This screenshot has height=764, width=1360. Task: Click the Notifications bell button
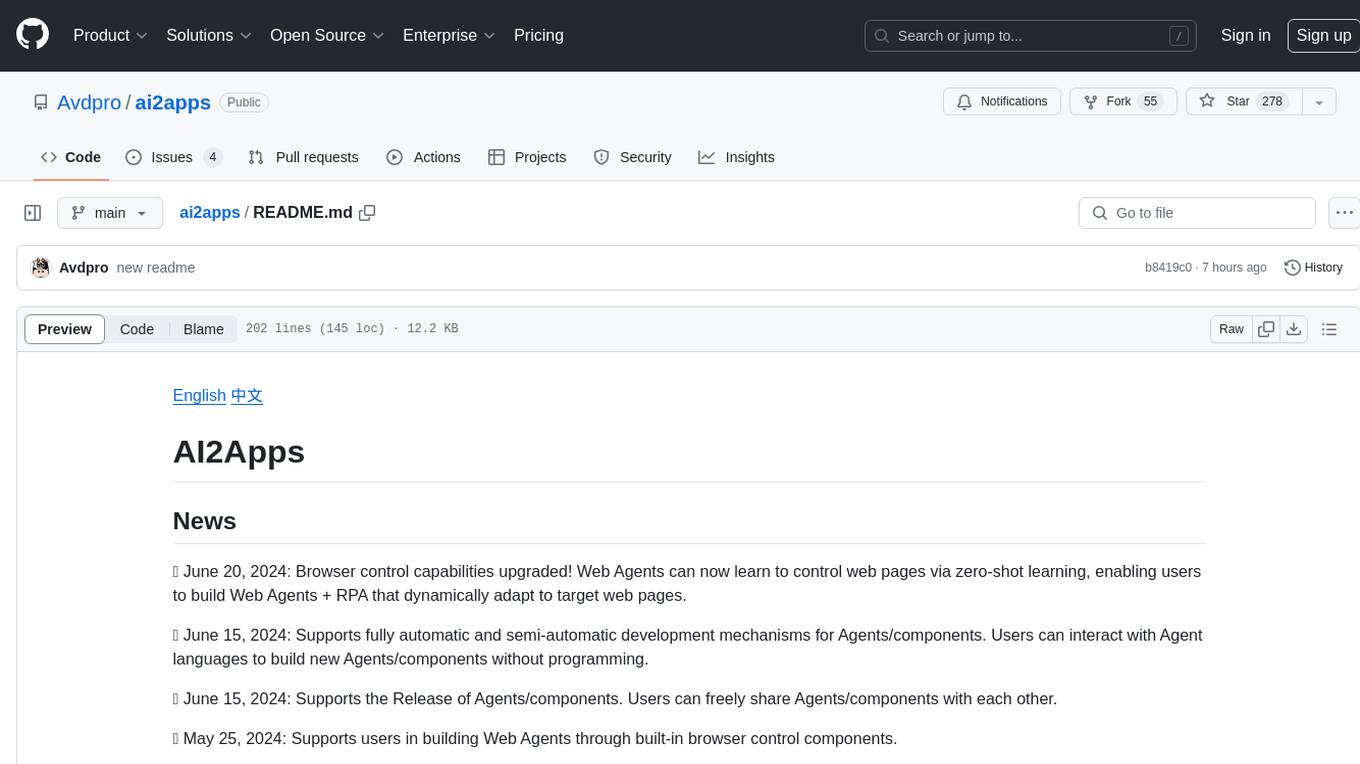pyautogui.click(x=1002, y=102)
